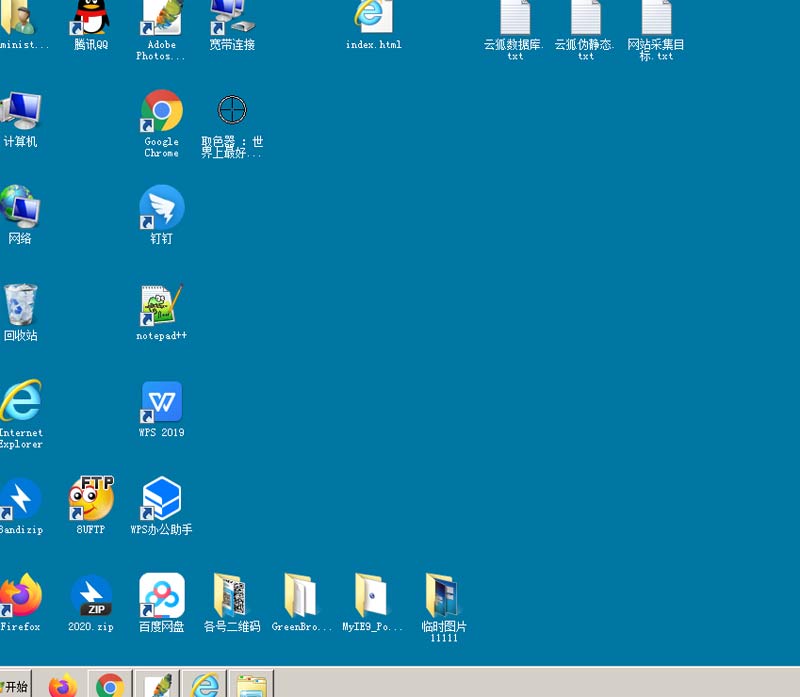Select the 网站采集目标.txt file

pos(656,20)
